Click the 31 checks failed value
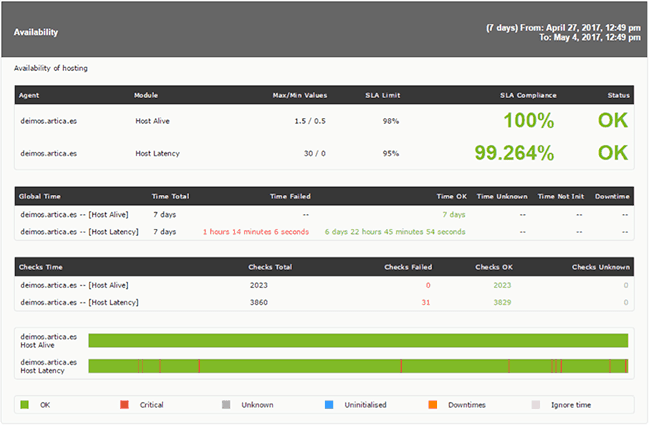650x426 pixels. [x=426, y=303]
